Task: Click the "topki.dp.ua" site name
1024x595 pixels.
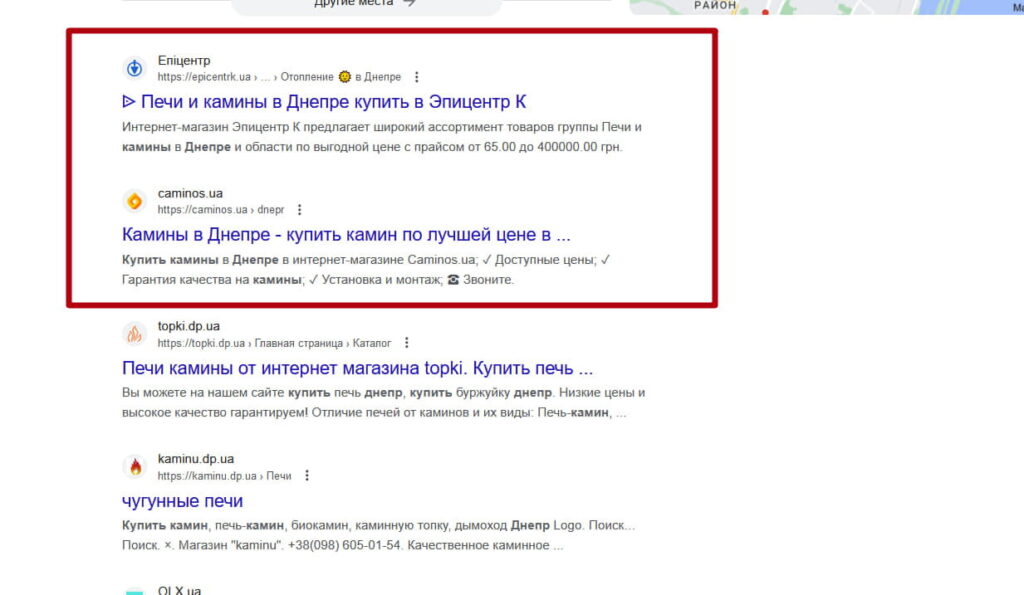Action: (189, 326)
